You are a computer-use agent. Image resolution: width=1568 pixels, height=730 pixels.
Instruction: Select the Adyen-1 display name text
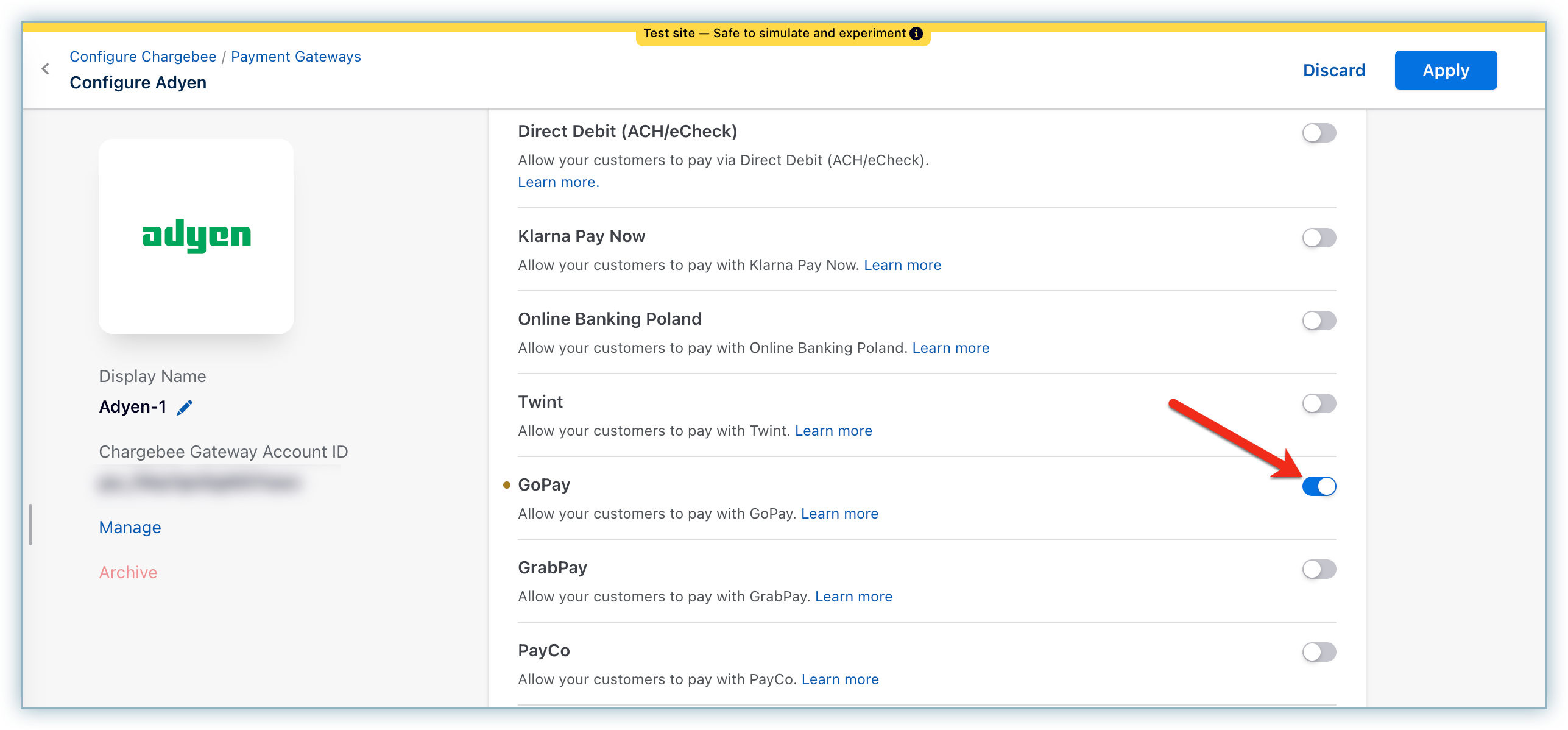coord(133,407)
